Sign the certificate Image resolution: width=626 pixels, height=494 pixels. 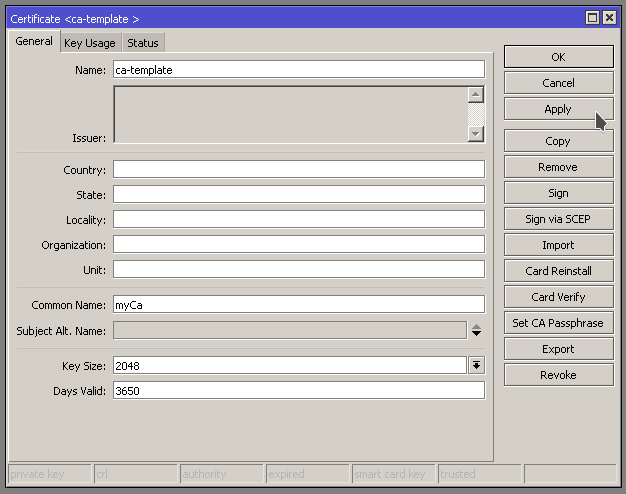[x=558, y=193]
